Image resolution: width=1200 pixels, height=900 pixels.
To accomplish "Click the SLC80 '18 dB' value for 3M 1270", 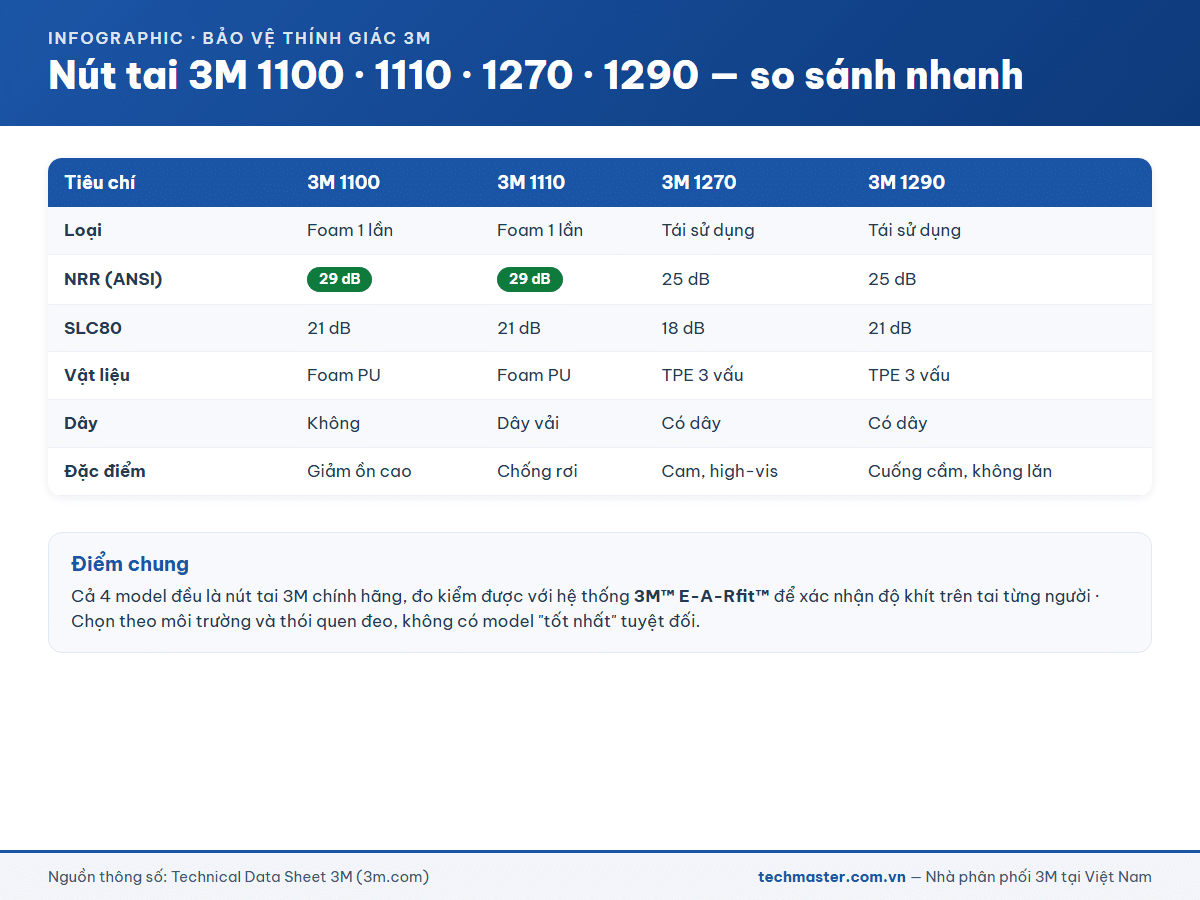I will pyautogui.click(x=683, y=328).
